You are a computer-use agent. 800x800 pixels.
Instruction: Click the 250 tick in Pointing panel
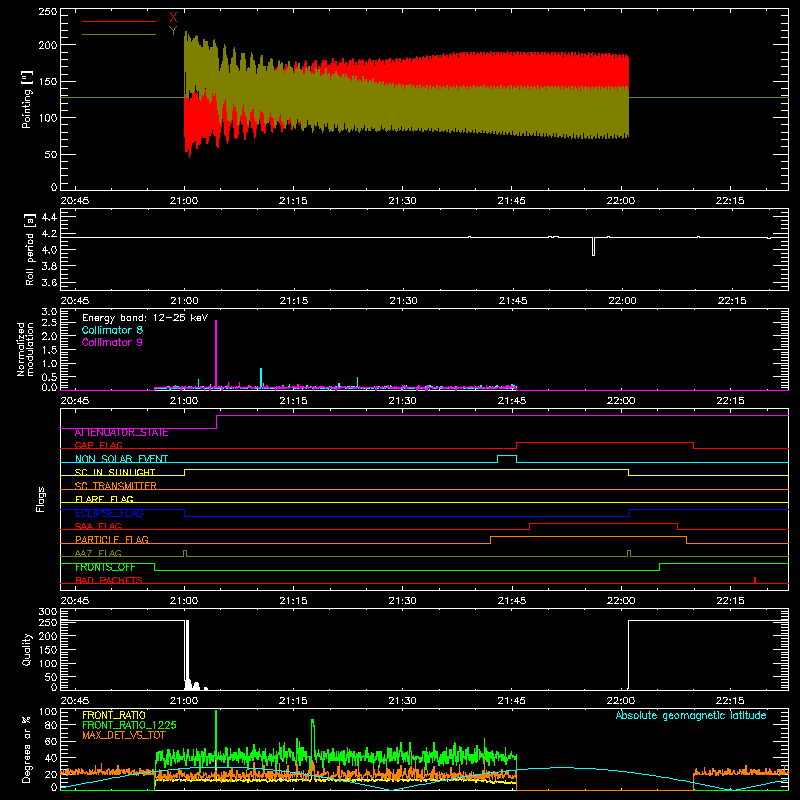48,12
